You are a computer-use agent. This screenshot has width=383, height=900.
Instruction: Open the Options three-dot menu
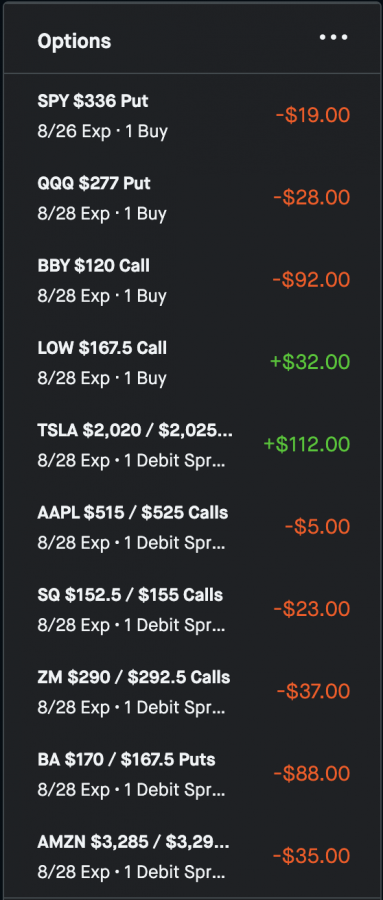point(334,37)
